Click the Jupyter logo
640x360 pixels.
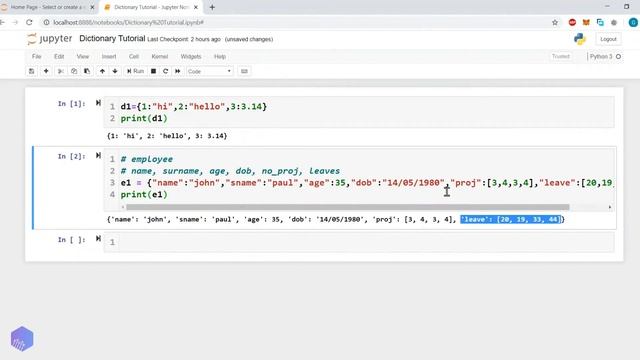point(49,39)
